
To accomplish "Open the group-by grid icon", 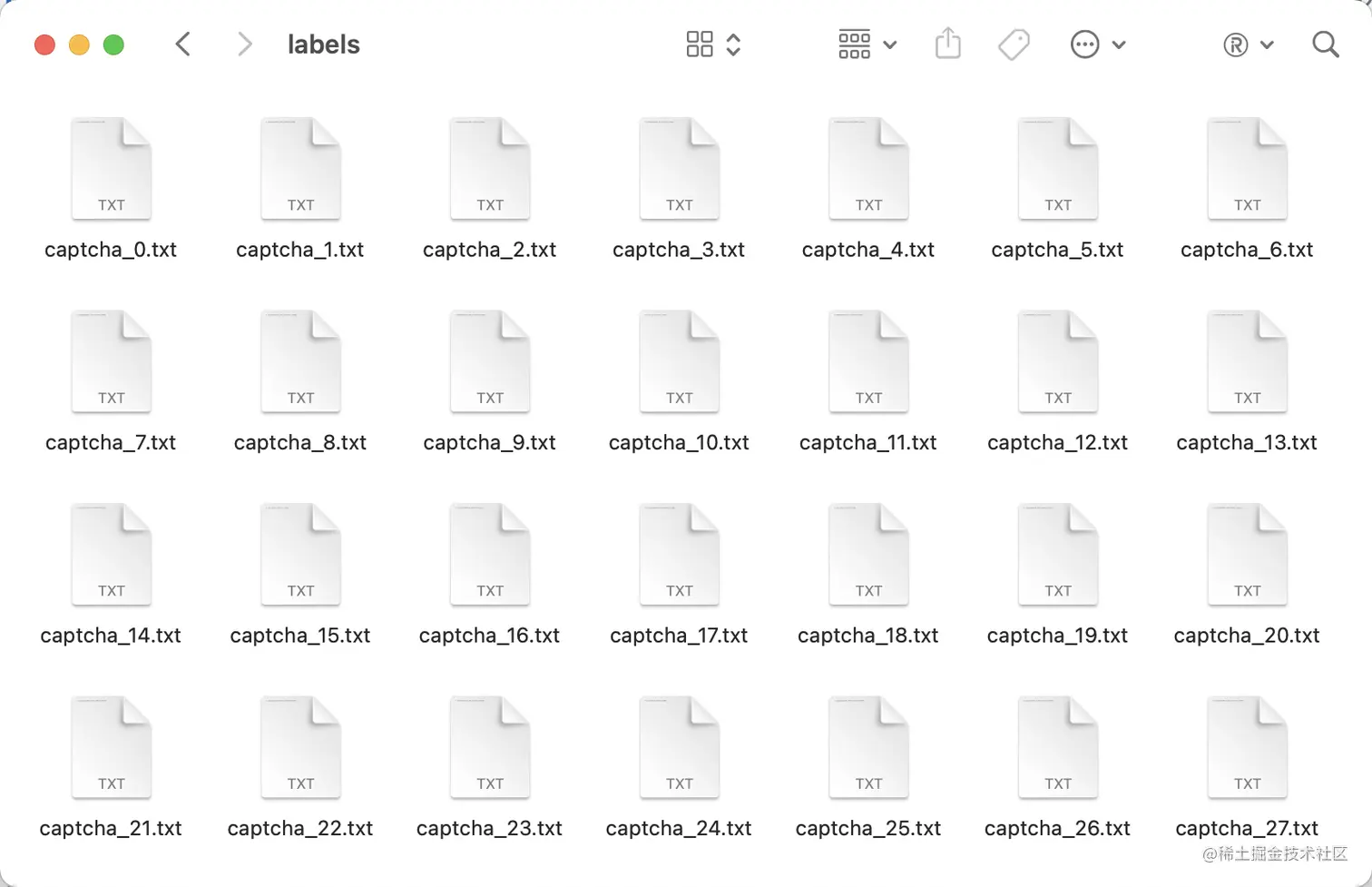I will tap(854, 44).
